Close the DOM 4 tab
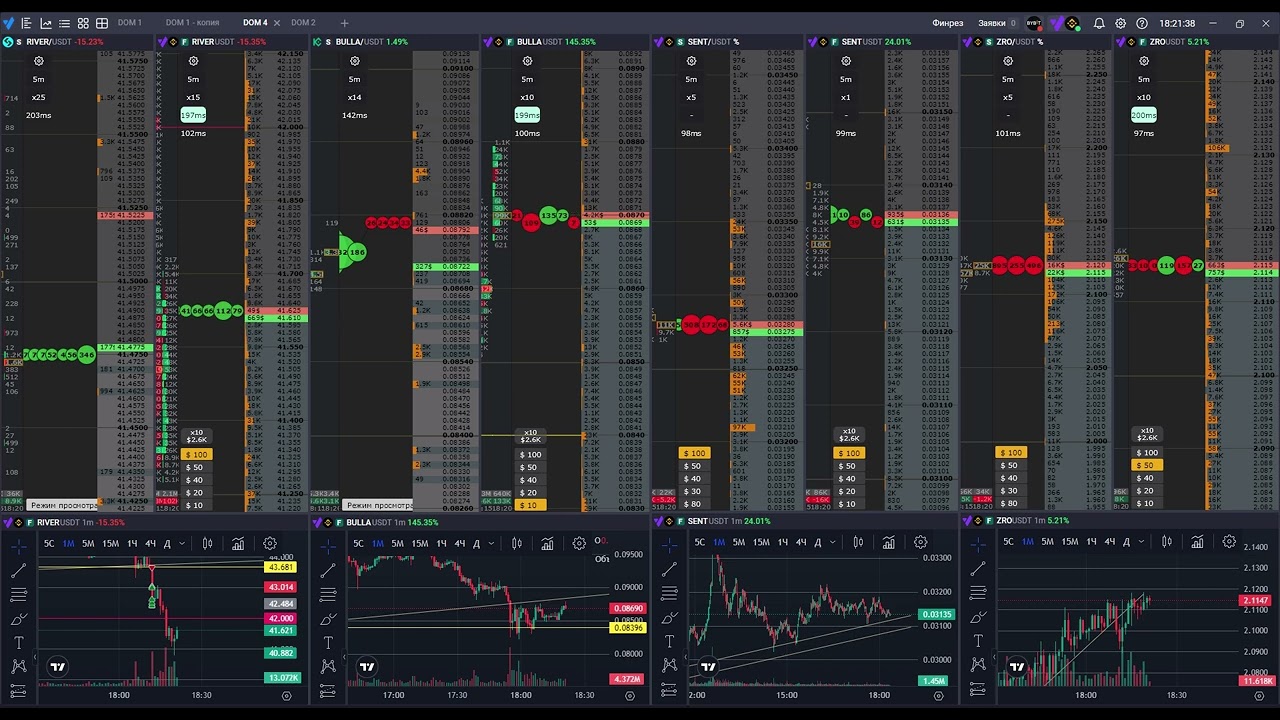 click(x=277, y=23)
